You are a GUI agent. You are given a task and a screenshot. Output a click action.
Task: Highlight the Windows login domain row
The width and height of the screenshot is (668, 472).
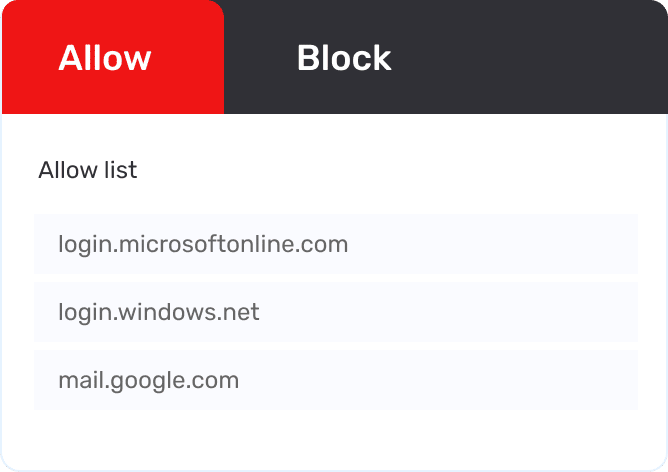click(335, 312)
